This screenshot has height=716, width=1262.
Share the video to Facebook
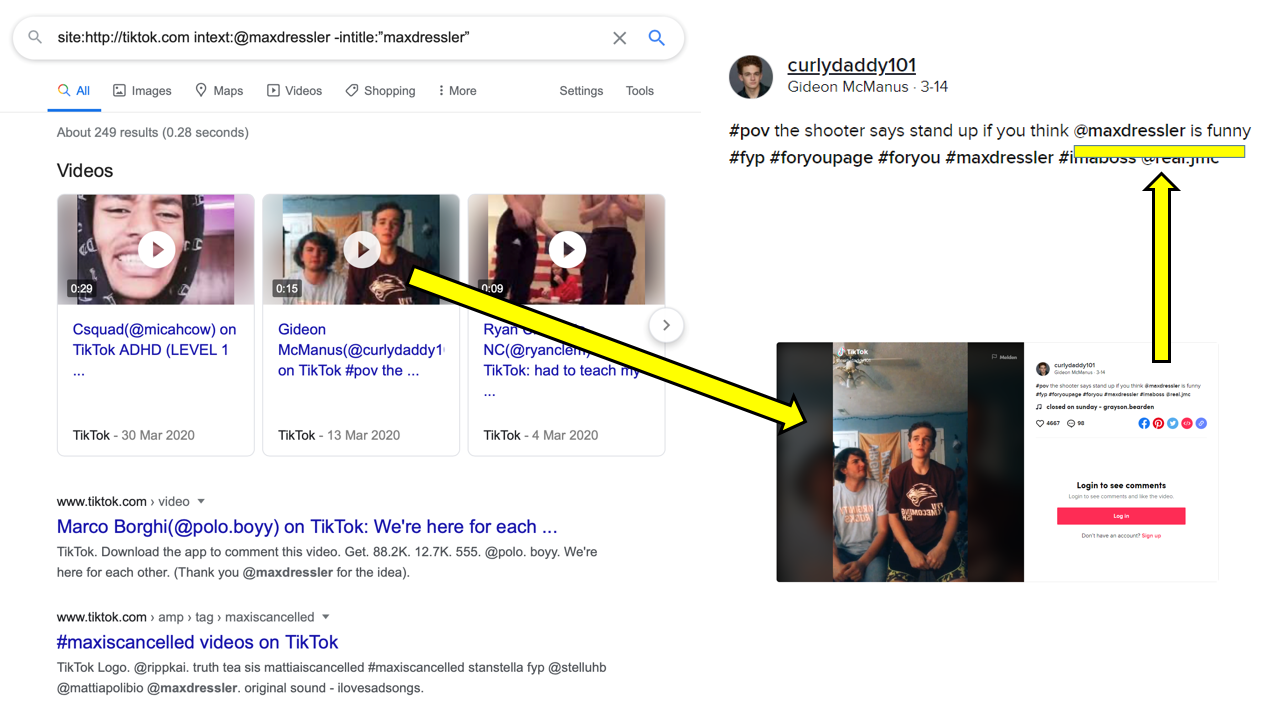coord(1144,423)
